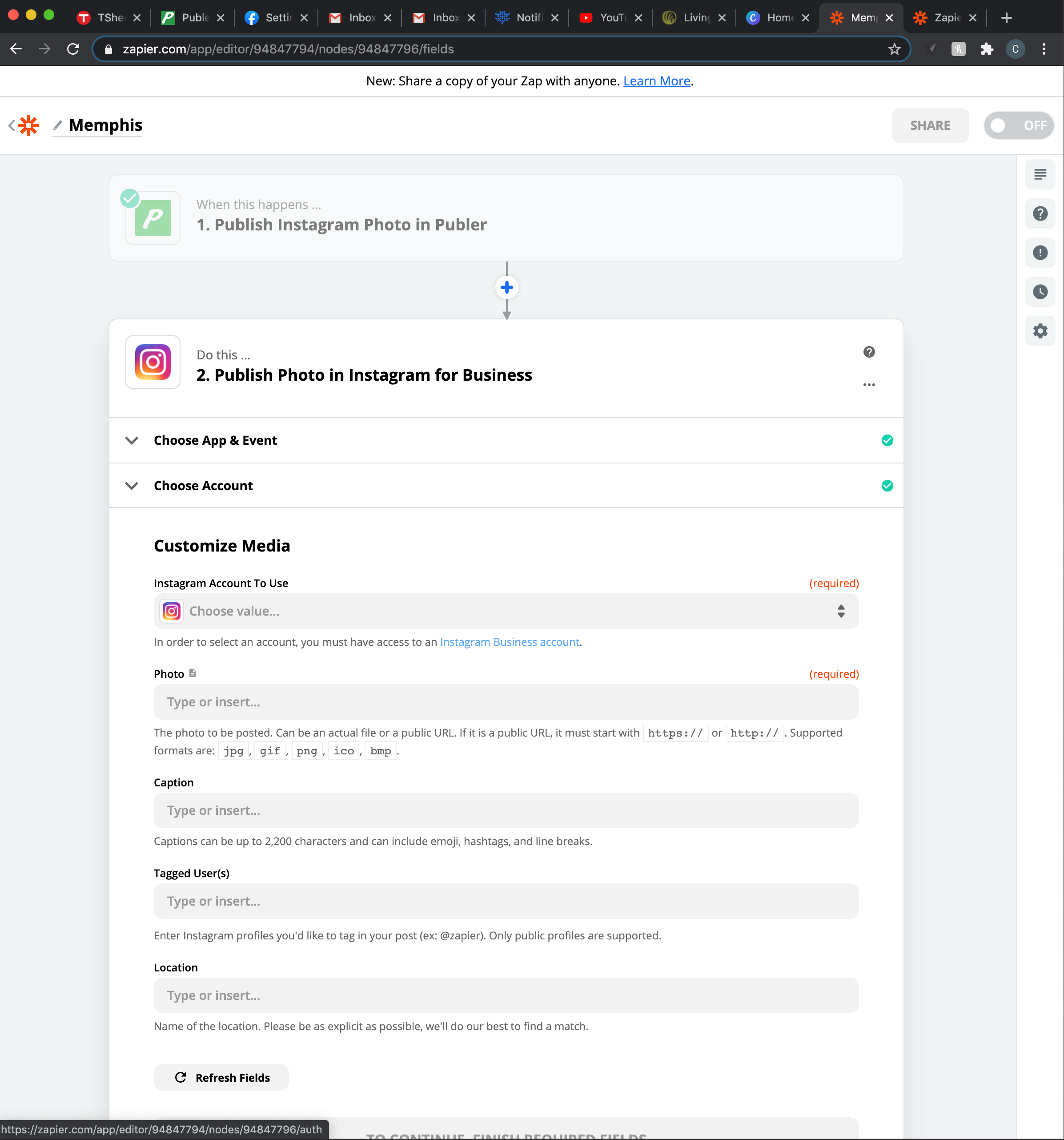
Task: Click the browser back arrow
Action: tap(16, 49)
